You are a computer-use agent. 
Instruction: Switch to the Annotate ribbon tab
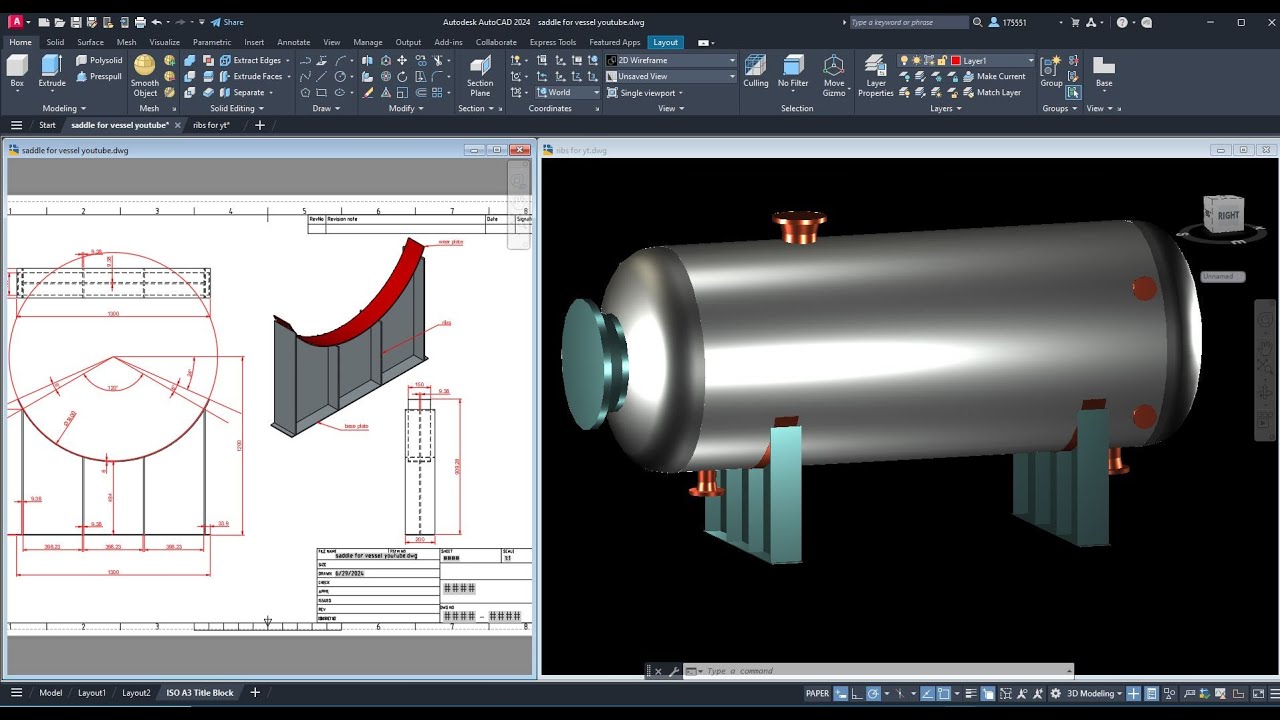[293, 42]
